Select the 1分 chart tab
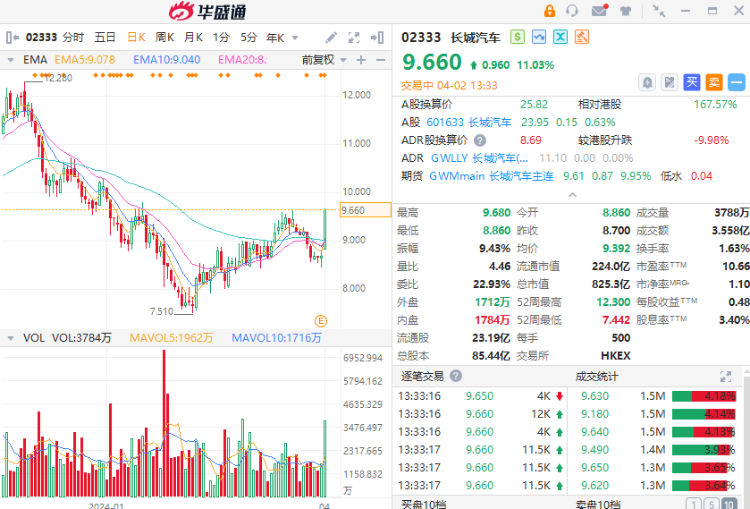Screen dimensions: 750x509 [221, 37]
